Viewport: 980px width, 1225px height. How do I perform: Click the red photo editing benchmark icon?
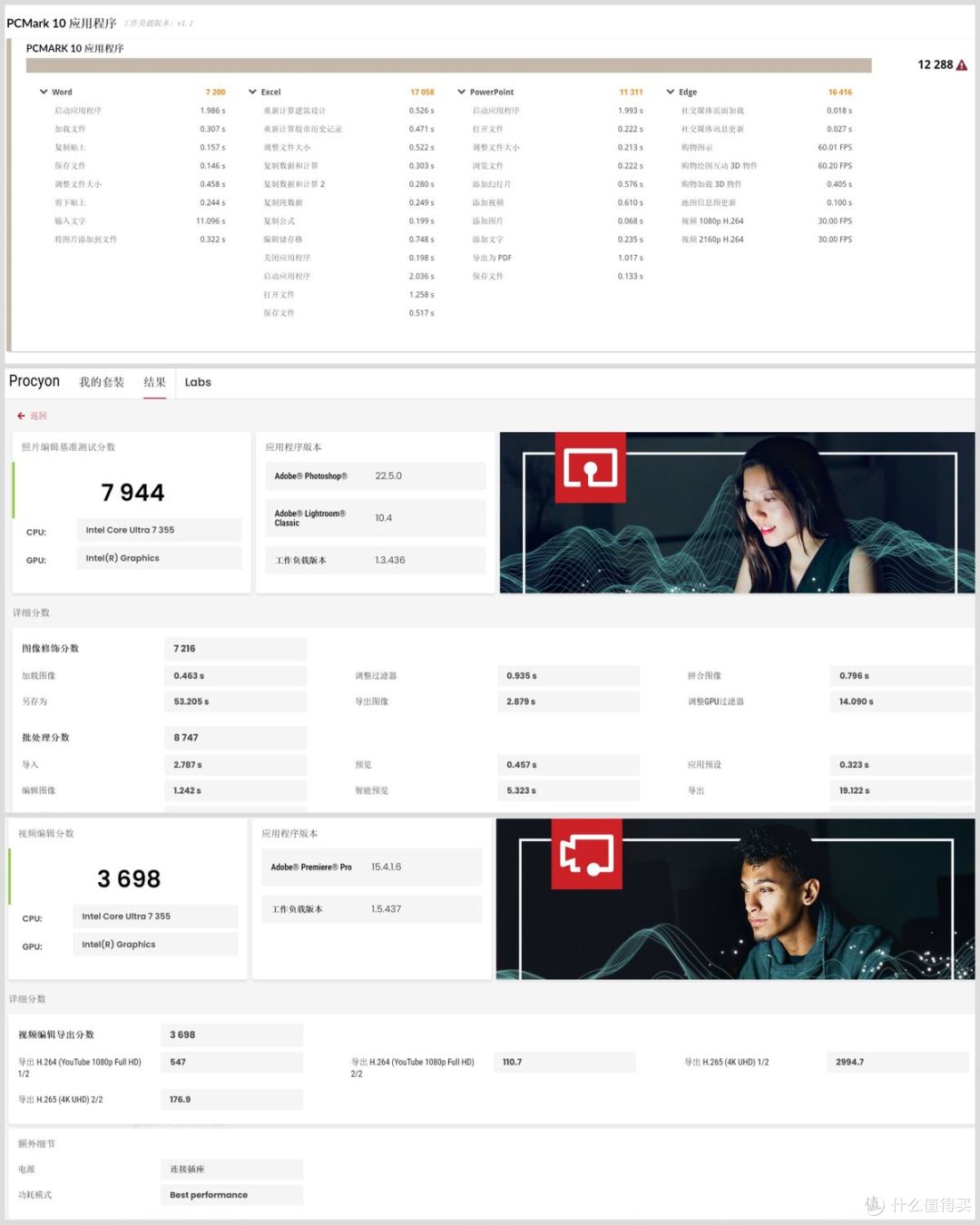coord(591,467)
